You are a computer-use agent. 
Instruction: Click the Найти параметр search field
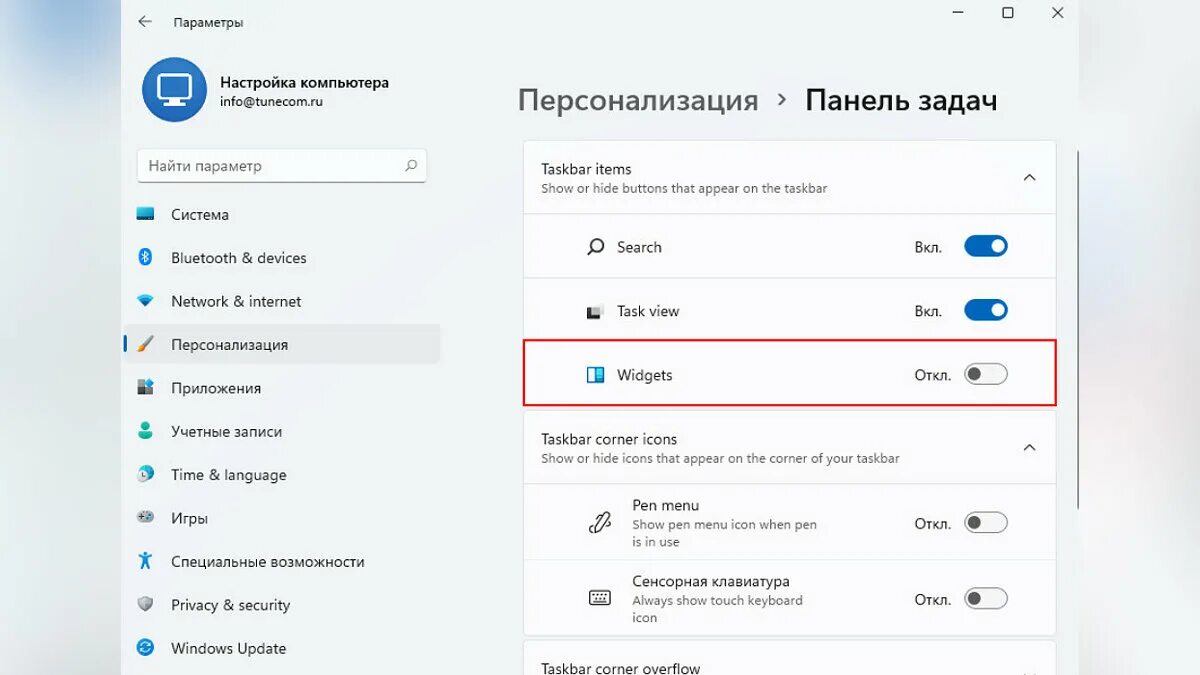[x=282, y=166]
